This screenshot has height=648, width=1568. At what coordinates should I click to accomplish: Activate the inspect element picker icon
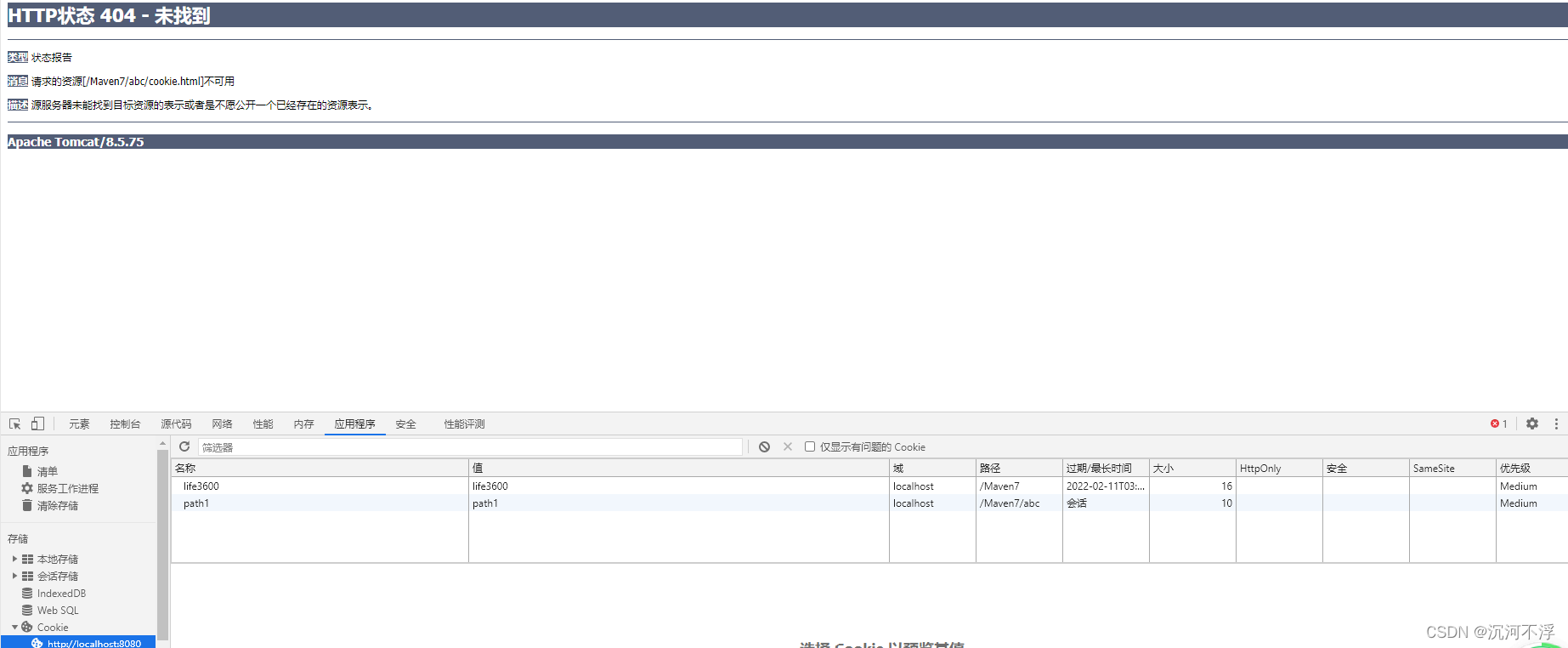[x=14, y=423]
